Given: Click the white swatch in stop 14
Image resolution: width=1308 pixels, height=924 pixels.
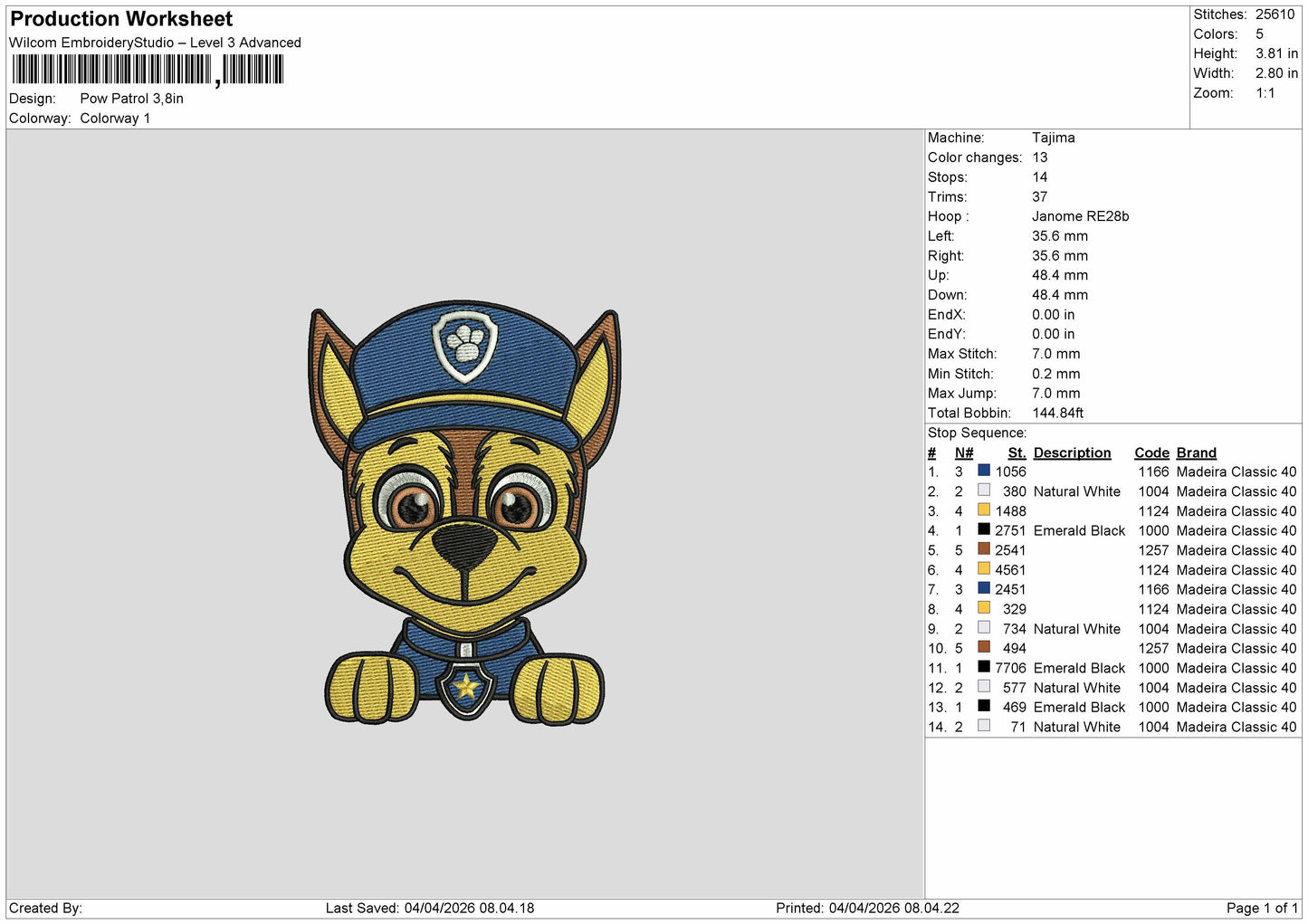Looking at the screenshot, I should coord(984,726).
